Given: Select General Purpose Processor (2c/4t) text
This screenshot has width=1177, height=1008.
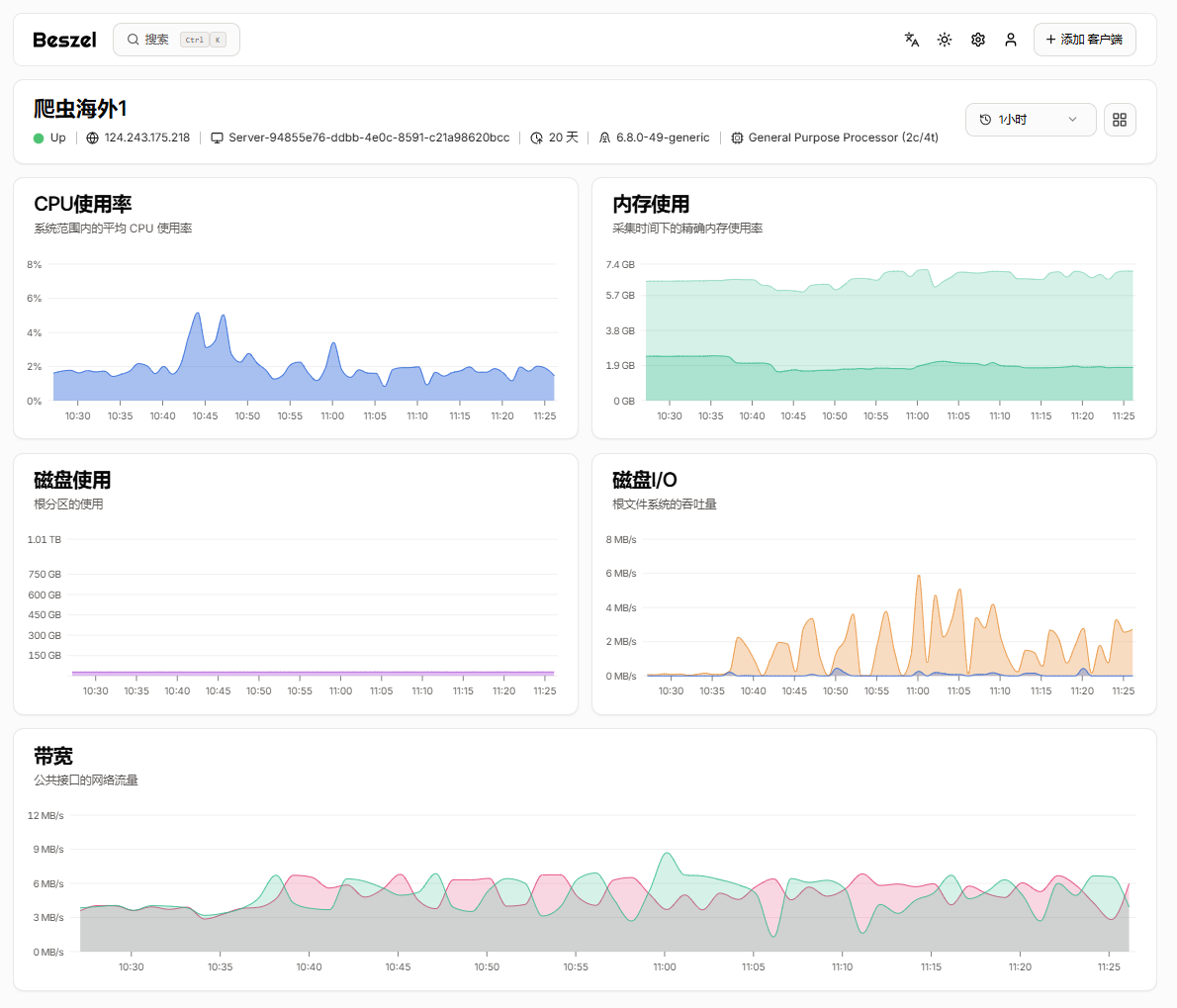Looking at the screenshot, I should click(x=843, y=138).
